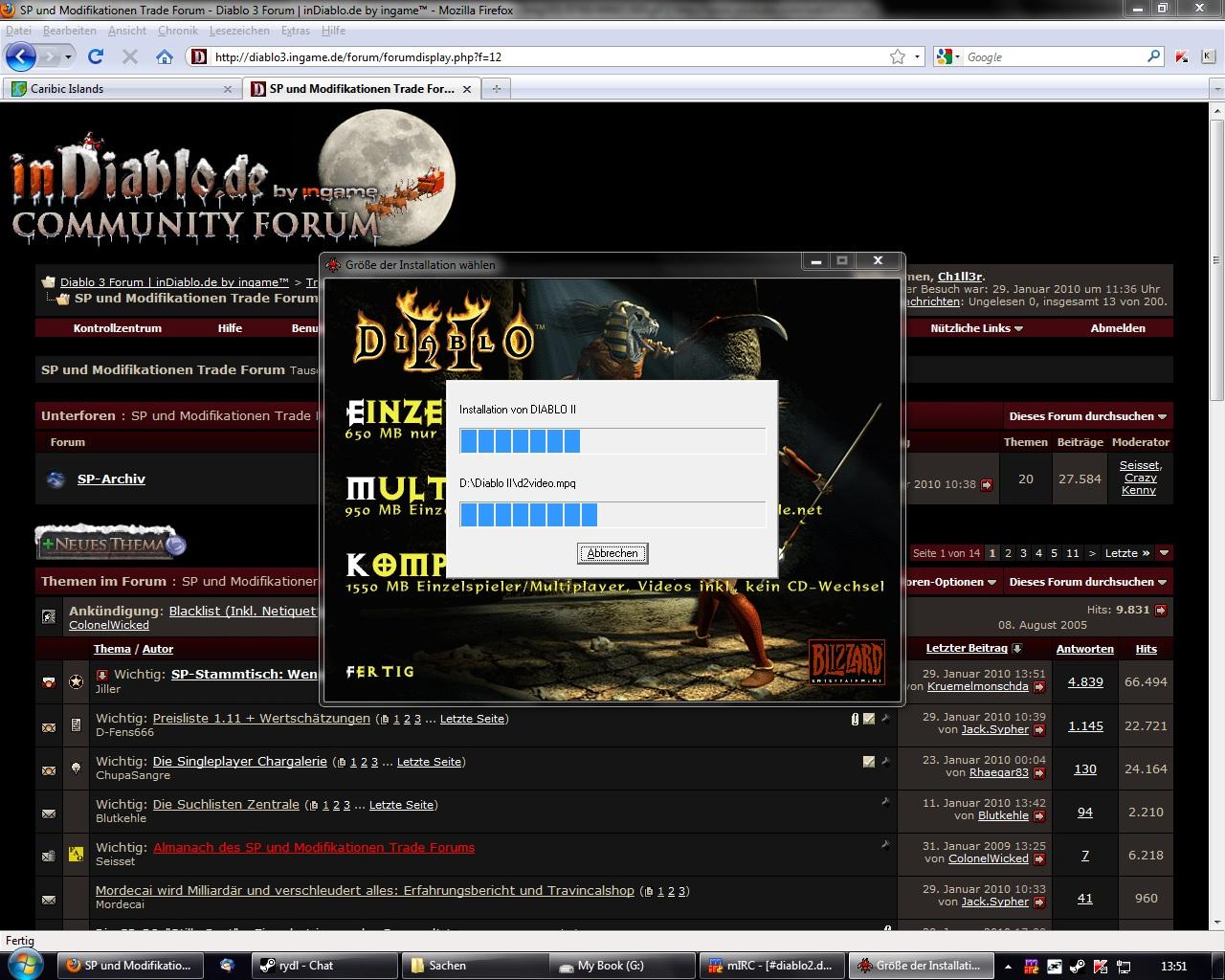Close the Caribic Islands tab
This screenshot has height=980, width=1225.
click(x=228, y=89)
